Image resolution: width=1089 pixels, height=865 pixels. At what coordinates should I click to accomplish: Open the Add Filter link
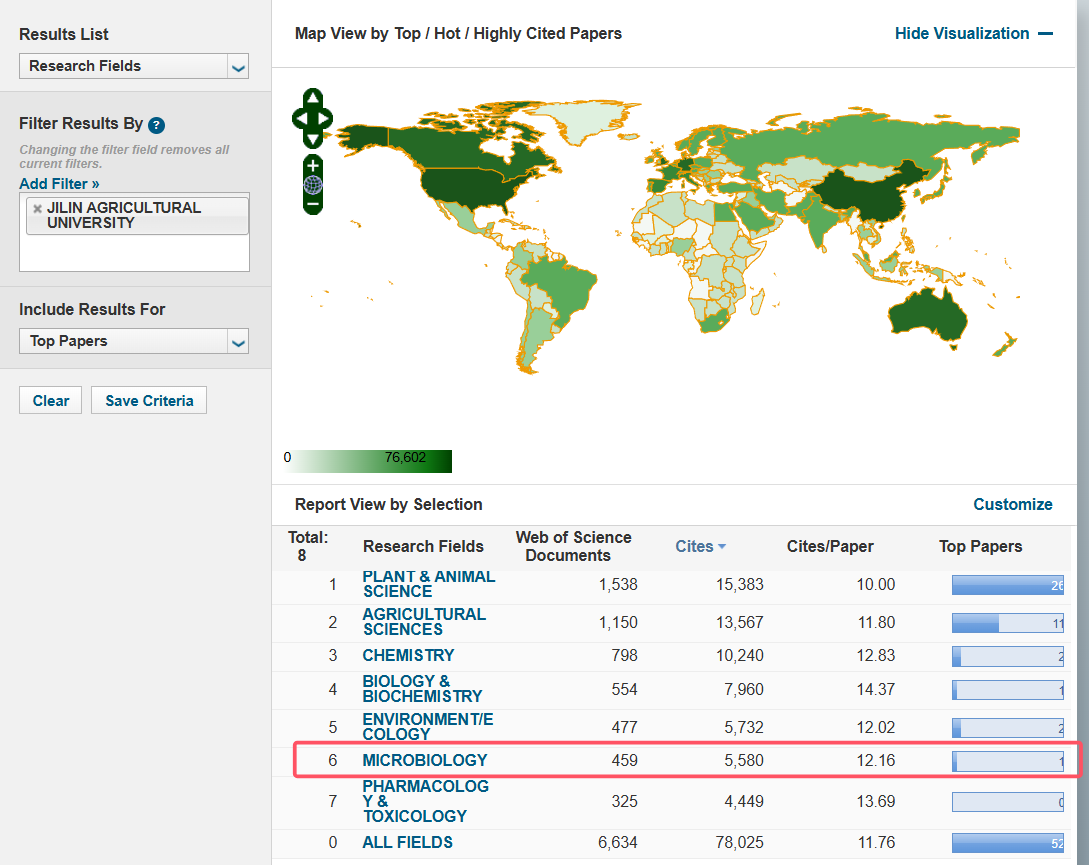tap(59, 184)
